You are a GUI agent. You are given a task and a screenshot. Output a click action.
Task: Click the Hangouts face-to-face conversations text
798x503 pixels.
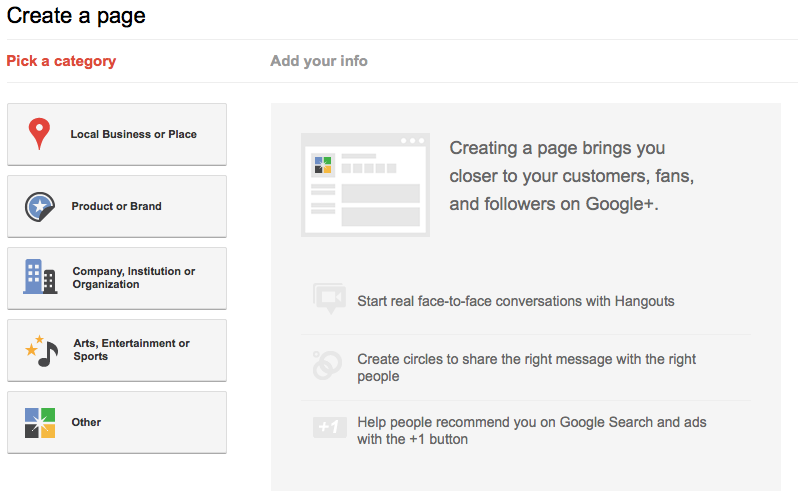(x=515, y=300)
